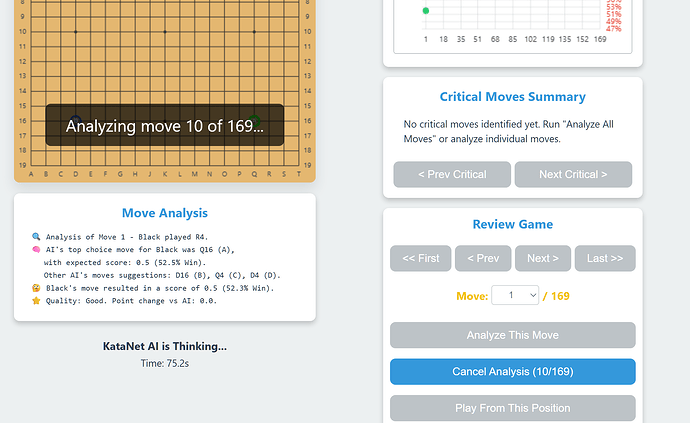
Task: Click the Prev Critical button
Action: click(452, 174)
